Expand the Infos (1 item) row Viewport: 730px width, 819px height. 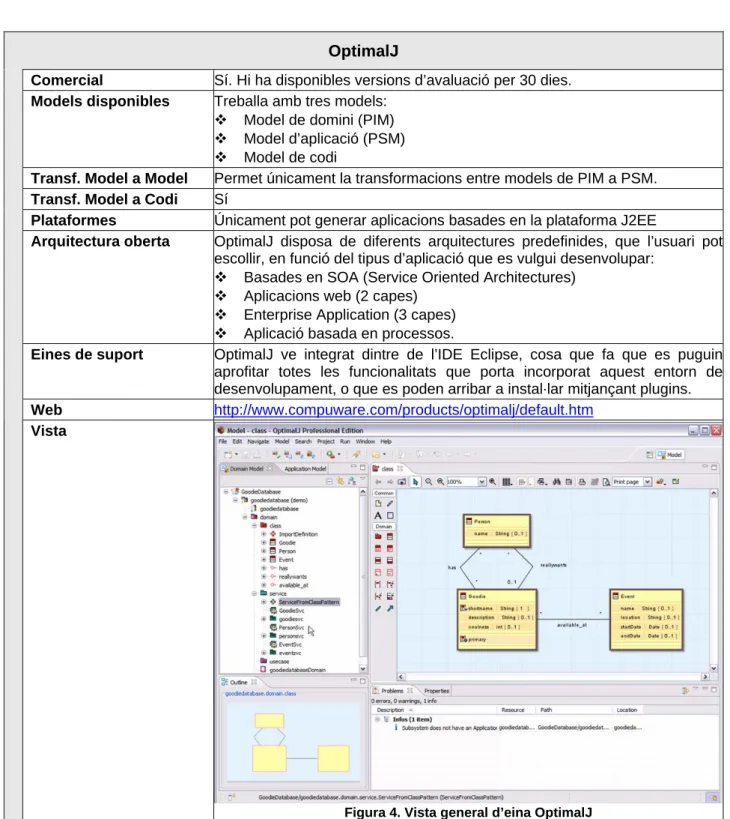(x=378, y=719)
